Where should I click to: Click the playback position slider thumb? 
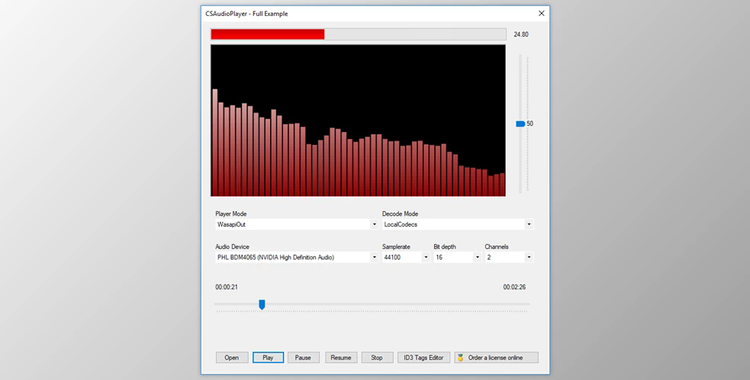[x=262, y=304]
